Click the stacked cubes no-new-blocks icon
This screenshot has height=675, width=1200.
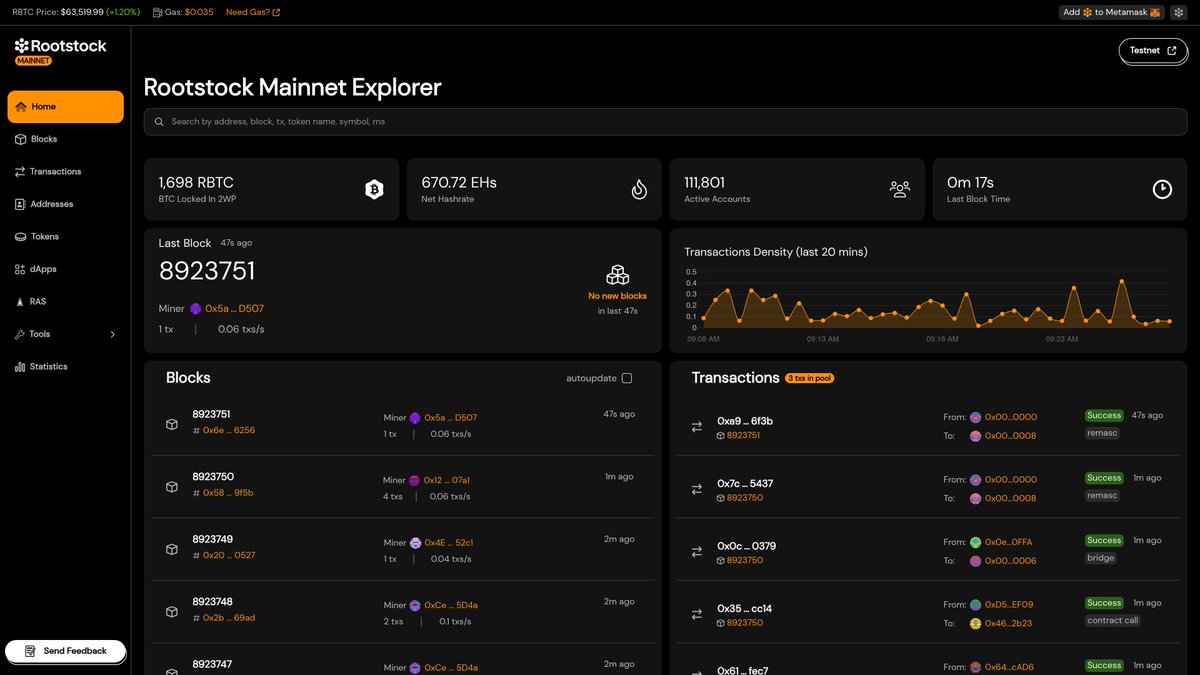(x=617, y=275)
